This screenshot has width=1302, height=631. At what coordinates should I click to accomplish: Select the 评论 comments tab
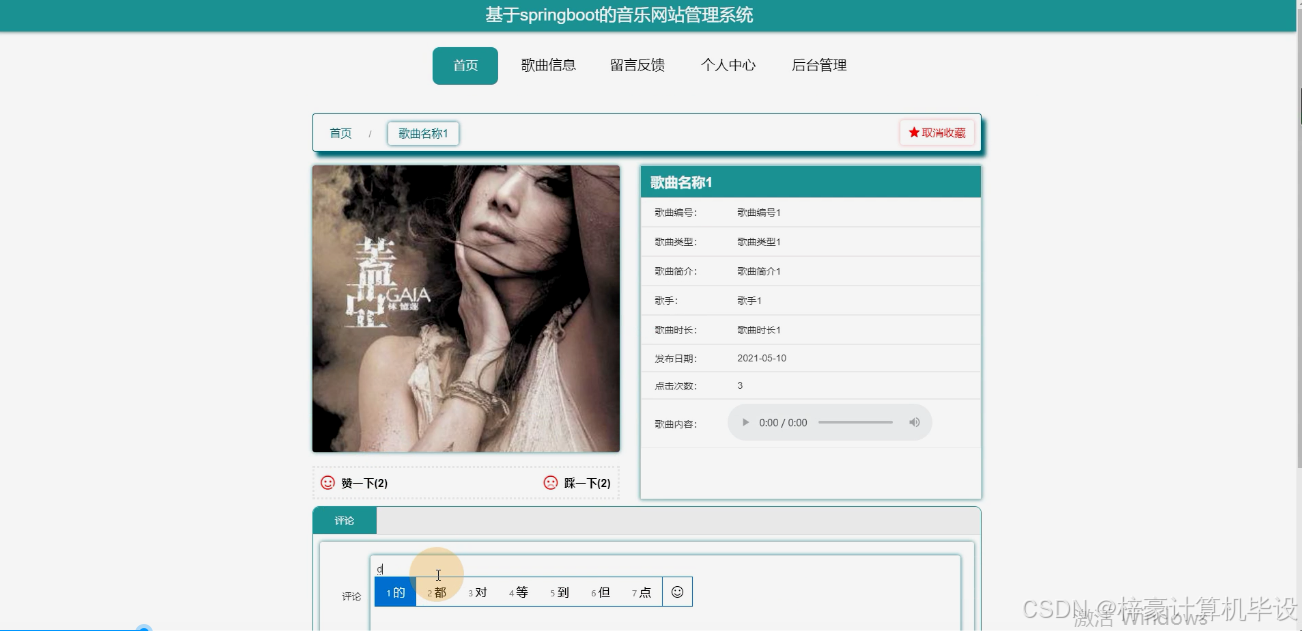(x=344, y=520)
